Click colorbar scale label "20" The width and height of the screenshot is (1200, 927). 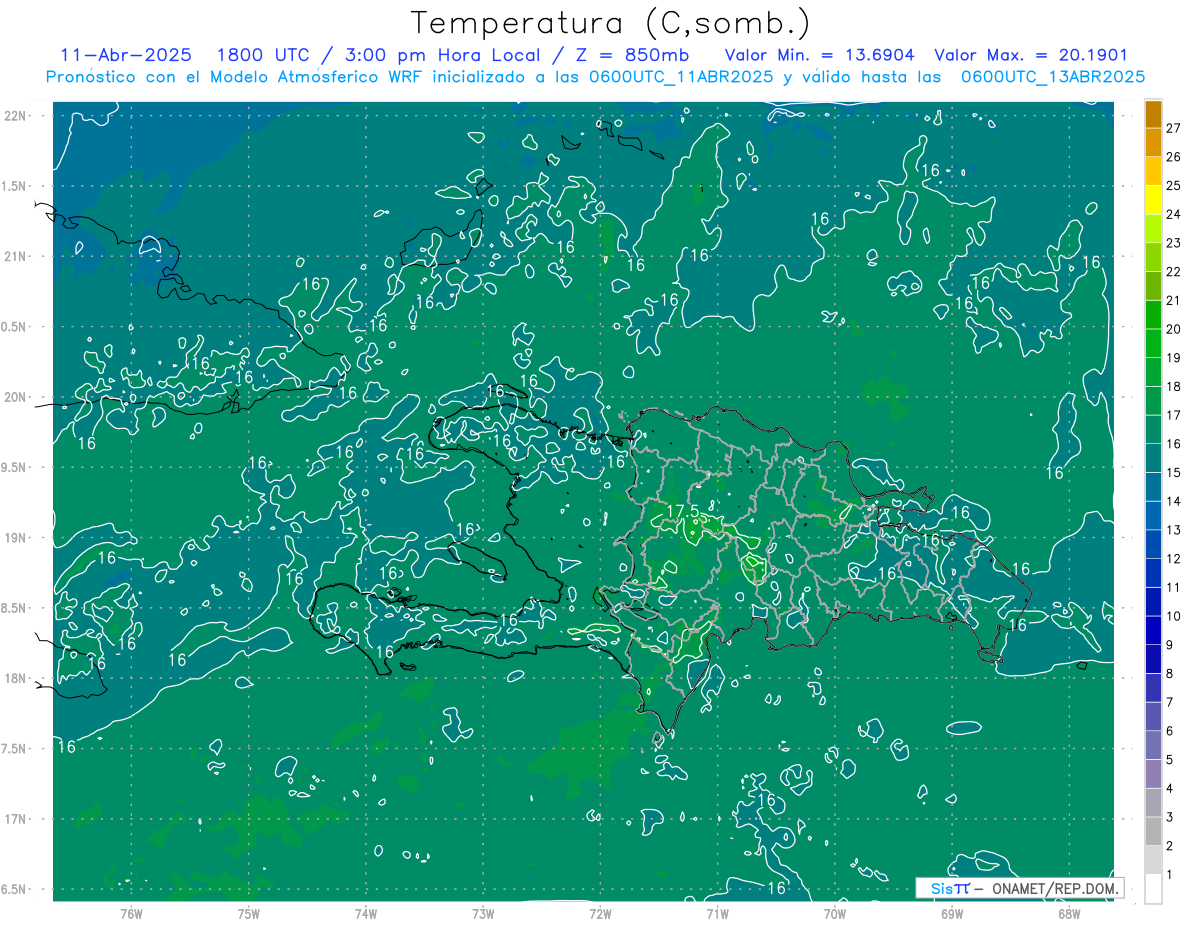pyautogui.click(x=1173, y=329)
